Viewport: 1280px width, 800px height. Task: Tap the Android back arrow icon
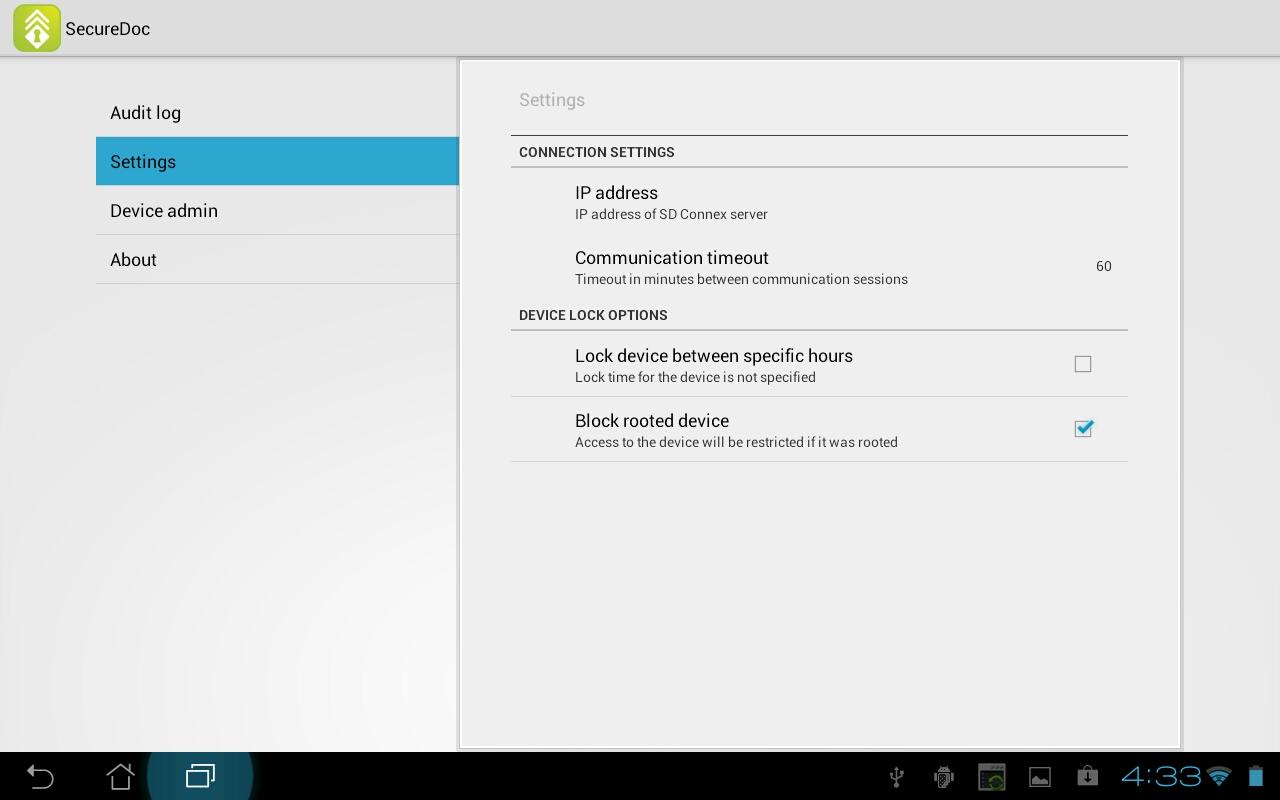pyautogui.click(x=40, y=776)
